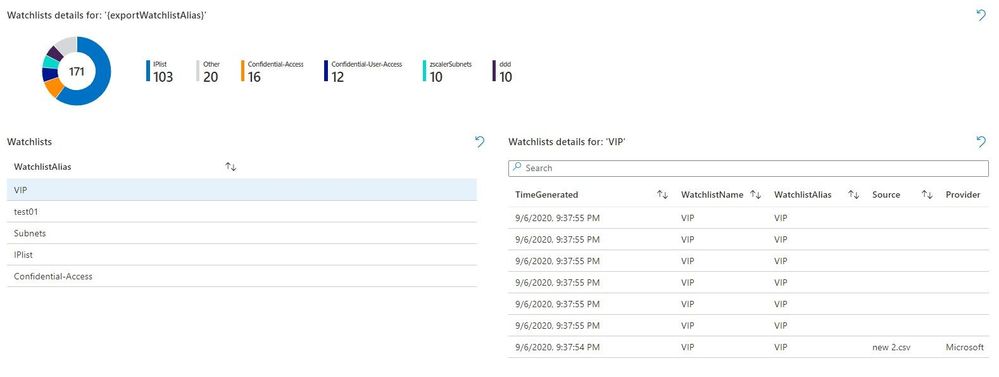Image resolution: width=999 pixels, height=377 pixels.
Task: Click the WatchlistName column header
Action: 712,195
